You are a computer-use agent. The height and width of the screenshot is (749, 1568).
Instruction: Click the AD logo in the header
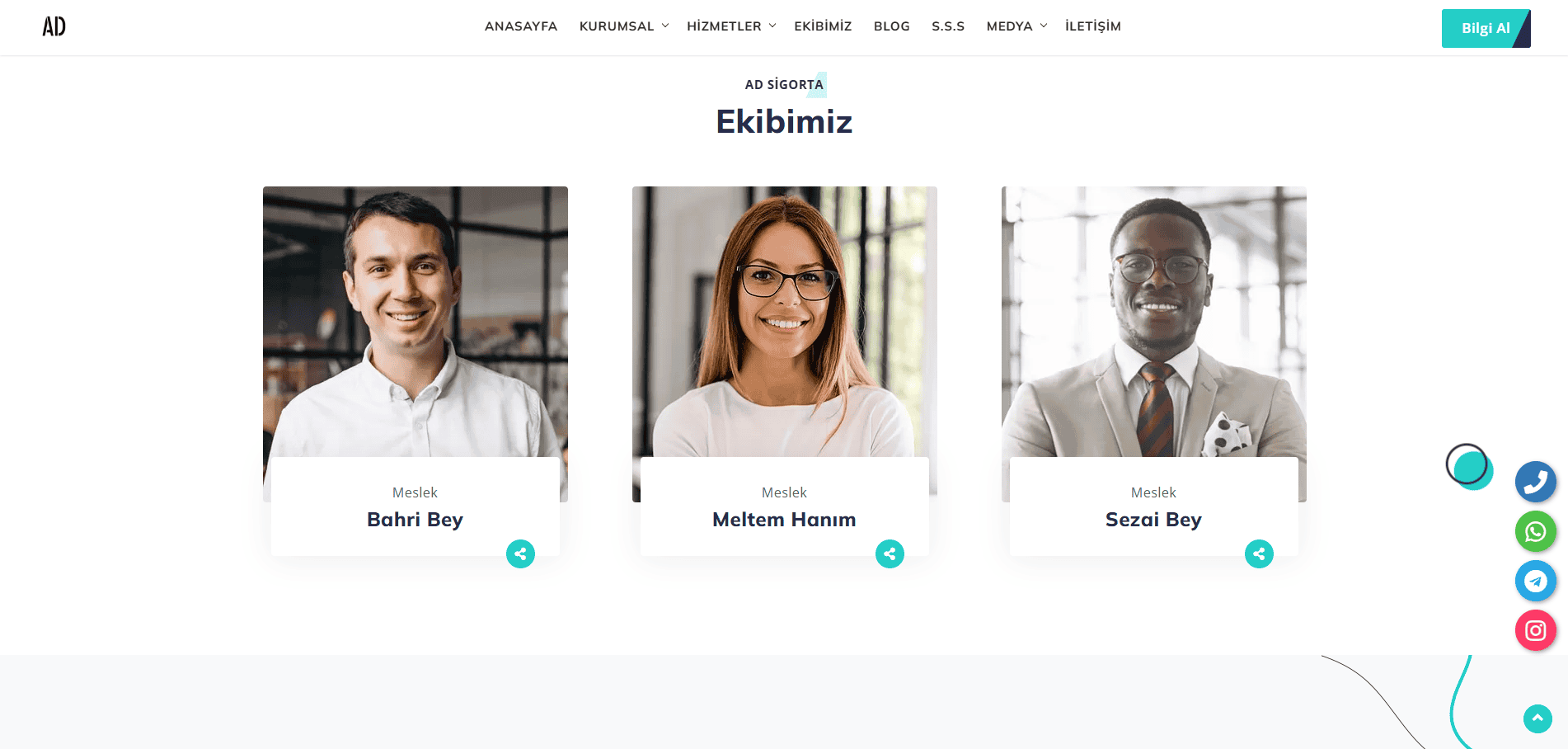tap(54, 26)
